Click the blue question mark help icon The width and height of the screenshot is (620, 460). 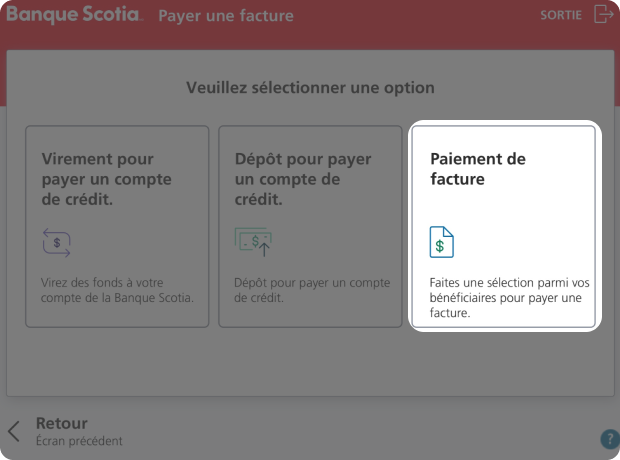[610, 439]
